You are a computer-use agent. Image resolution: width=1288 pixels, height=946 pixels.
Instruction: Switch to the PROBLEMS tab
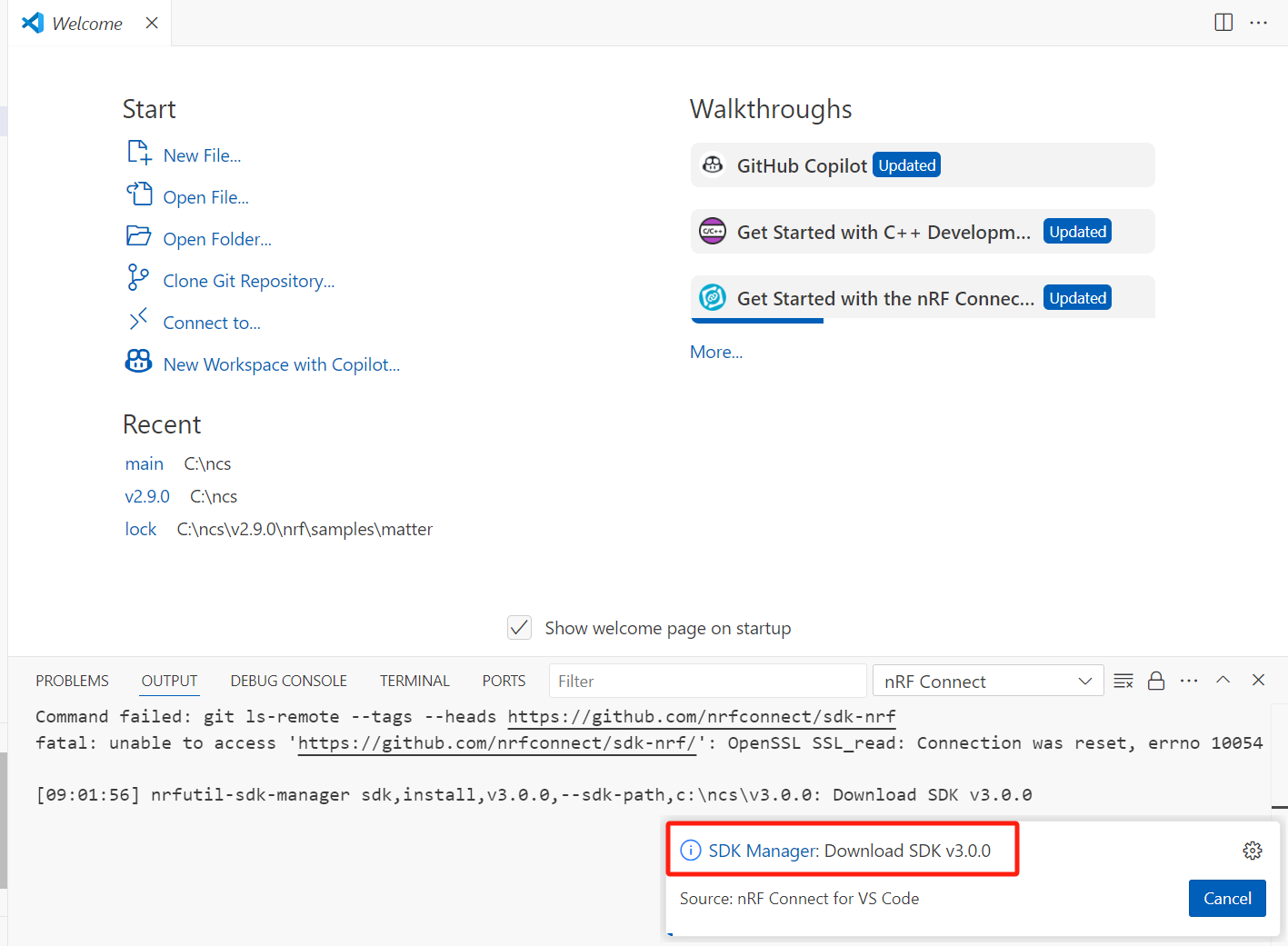[72, 681]
